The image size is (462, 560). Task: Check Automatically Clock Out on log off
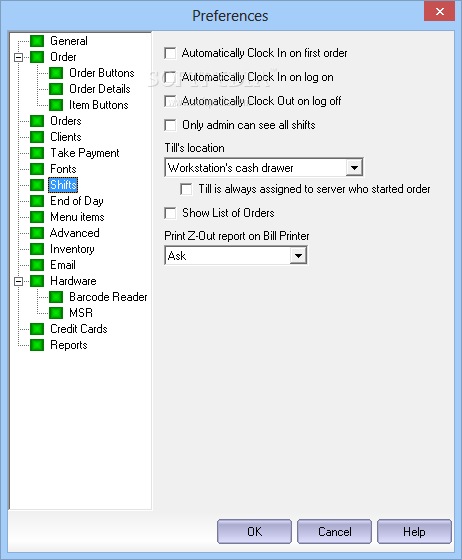(x=170, y=101)
